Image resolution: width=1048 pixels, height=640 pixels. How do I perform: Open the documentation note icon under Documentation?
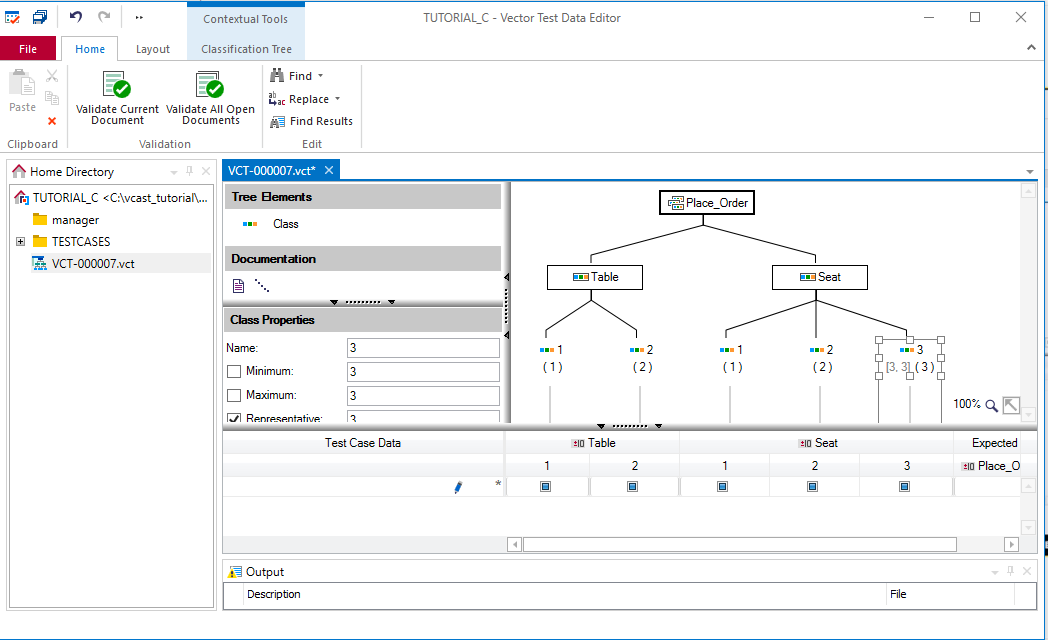(x=238, y=285)
